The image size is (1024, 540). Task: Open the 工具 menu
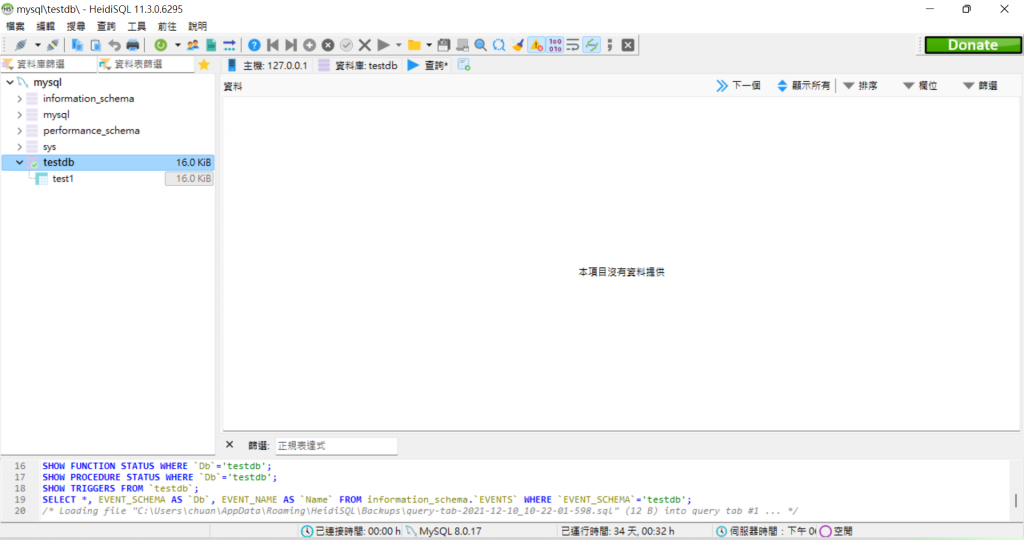(136, 26)
